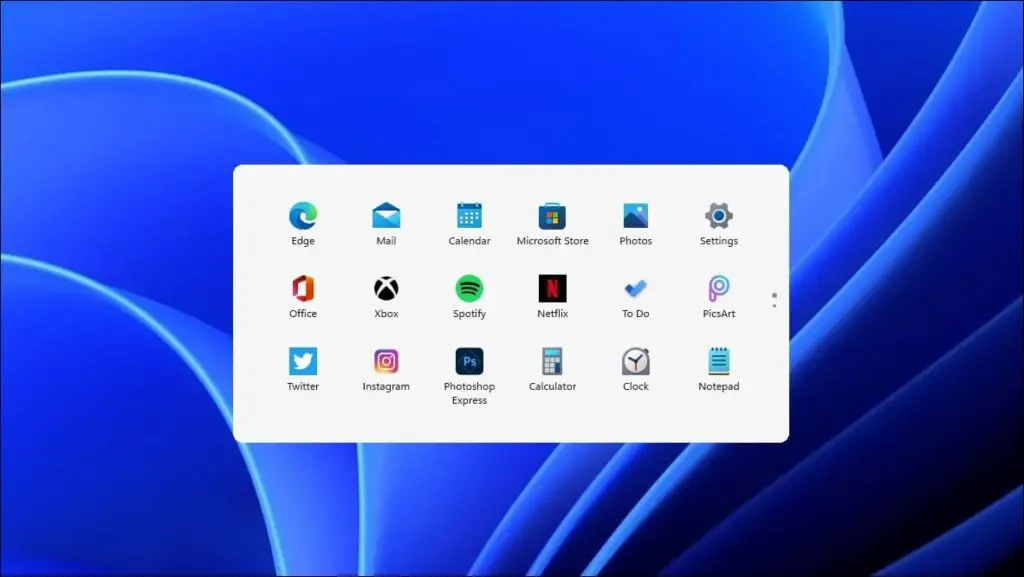The width and height of the screenshot is (1024, 577).
Task: Open the Edge browser icon
Action: (303, 216)
